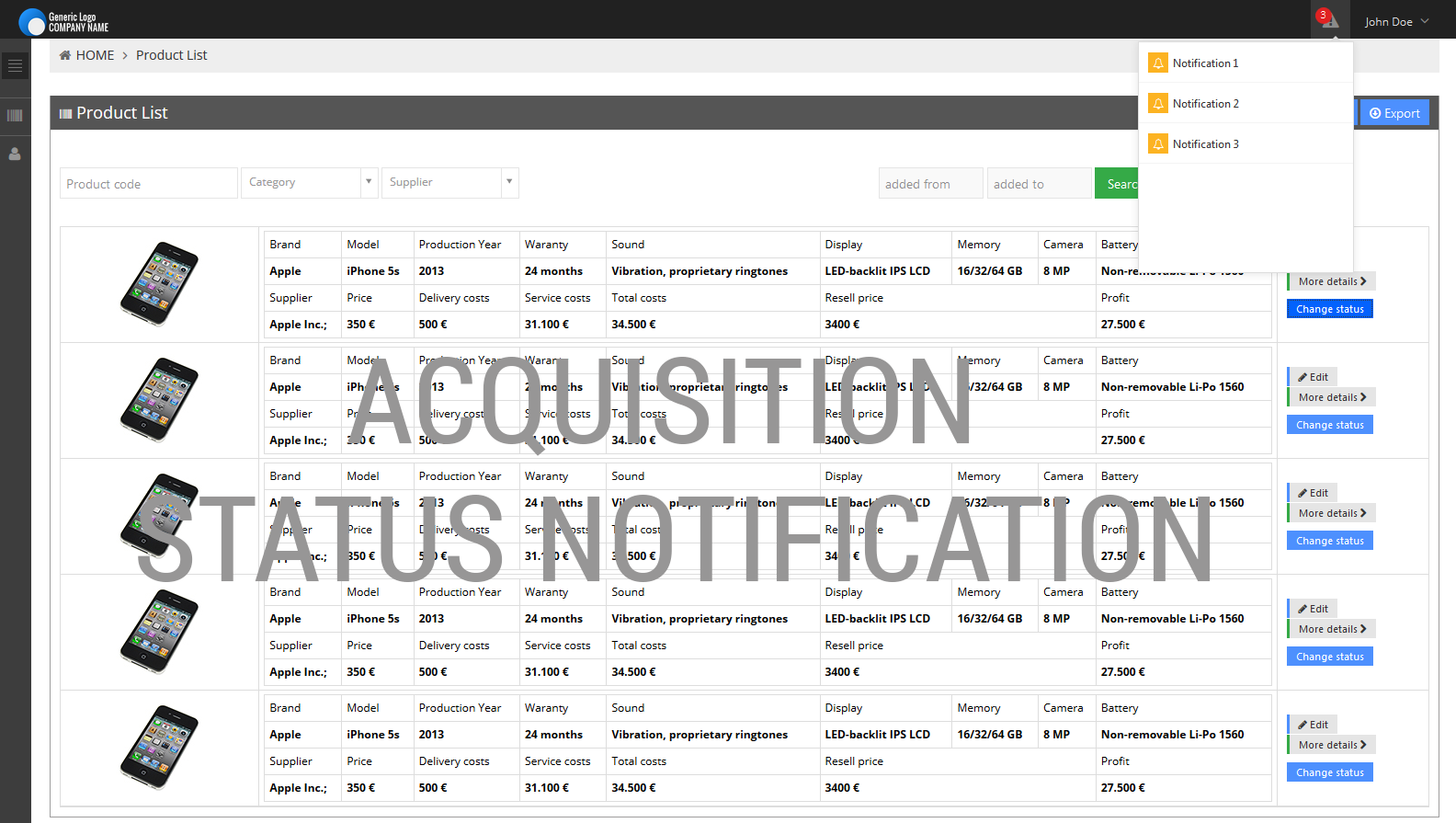Click the first product's iPhone thumbnail
The height and width of the screenshot is (823, 1456).
[159, 284]
